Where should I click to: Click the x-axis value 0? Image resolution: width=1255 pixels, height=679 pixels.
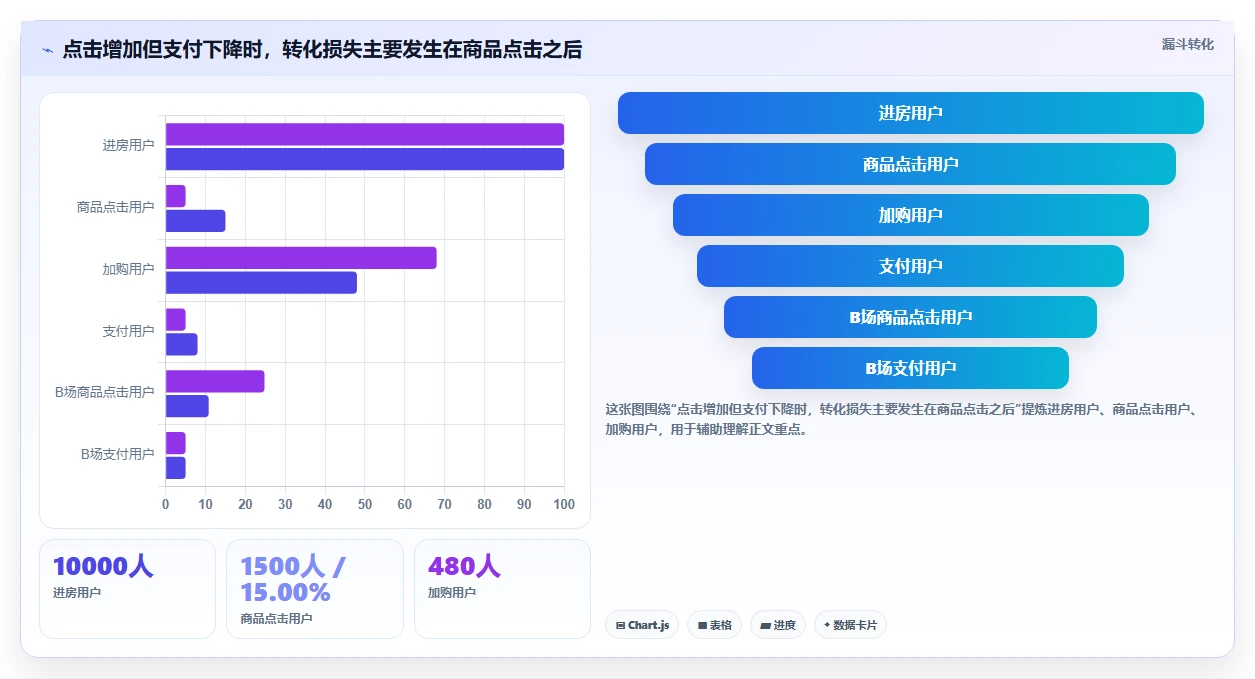click(x=166, y=505)
